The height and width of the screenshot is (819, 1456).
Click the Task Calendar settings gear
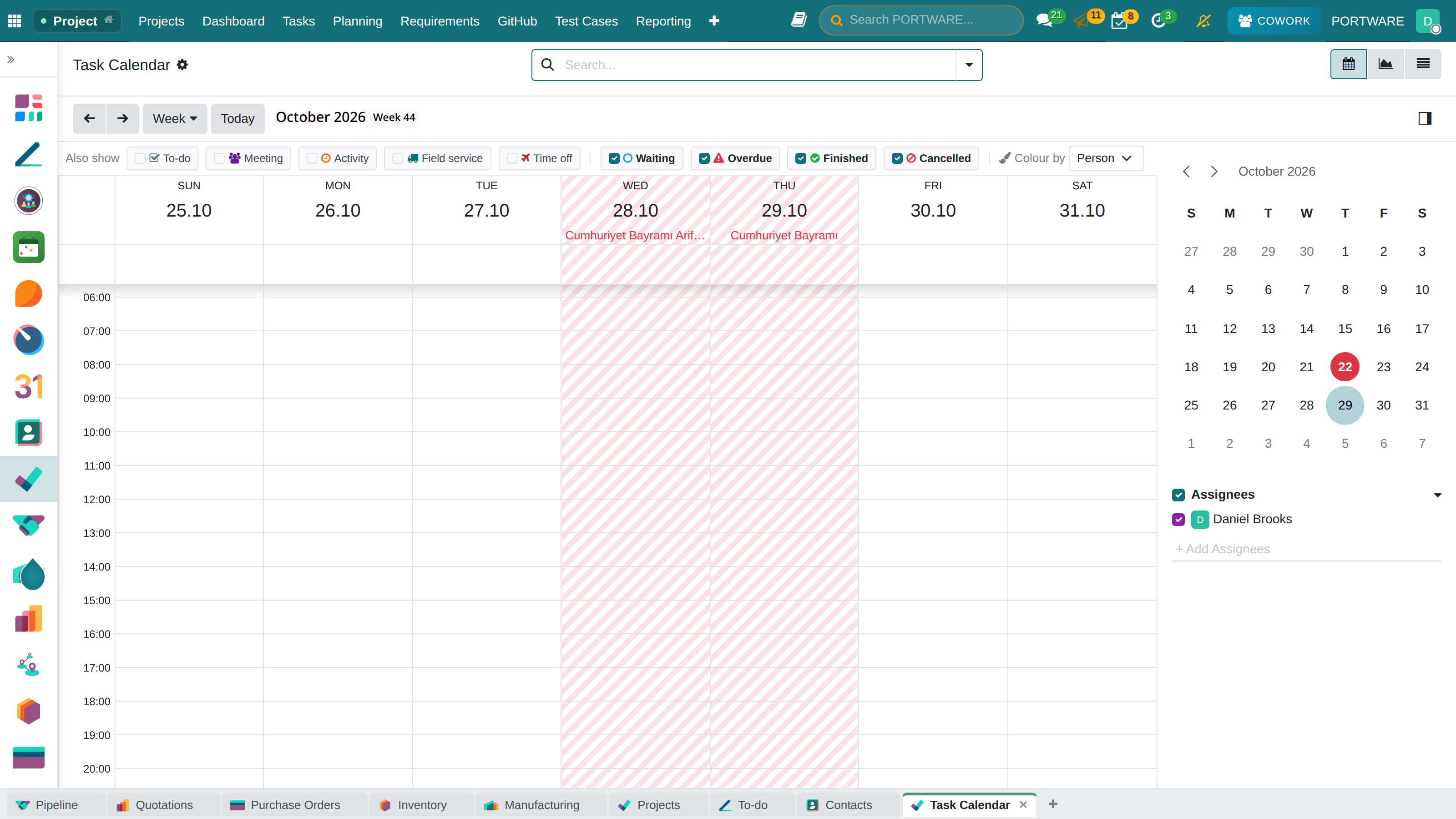click(182, 65)
